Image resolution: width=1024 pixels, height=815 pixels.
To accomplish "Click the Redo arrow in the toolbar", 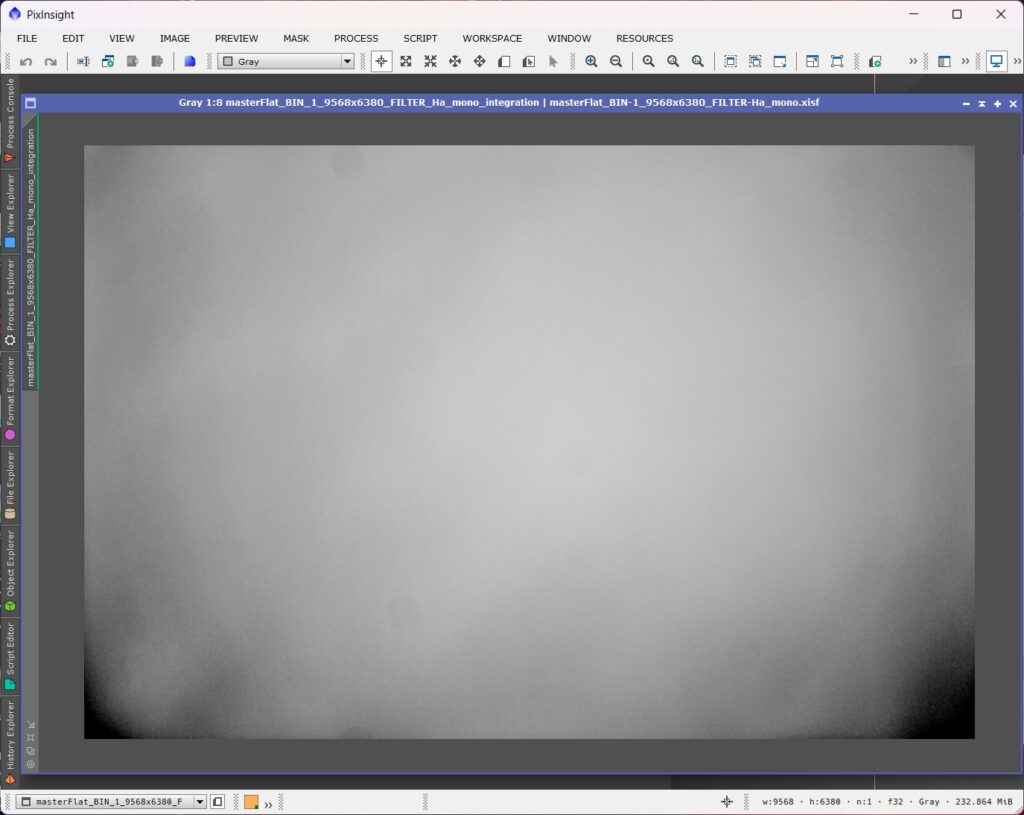I will (50, 61).
